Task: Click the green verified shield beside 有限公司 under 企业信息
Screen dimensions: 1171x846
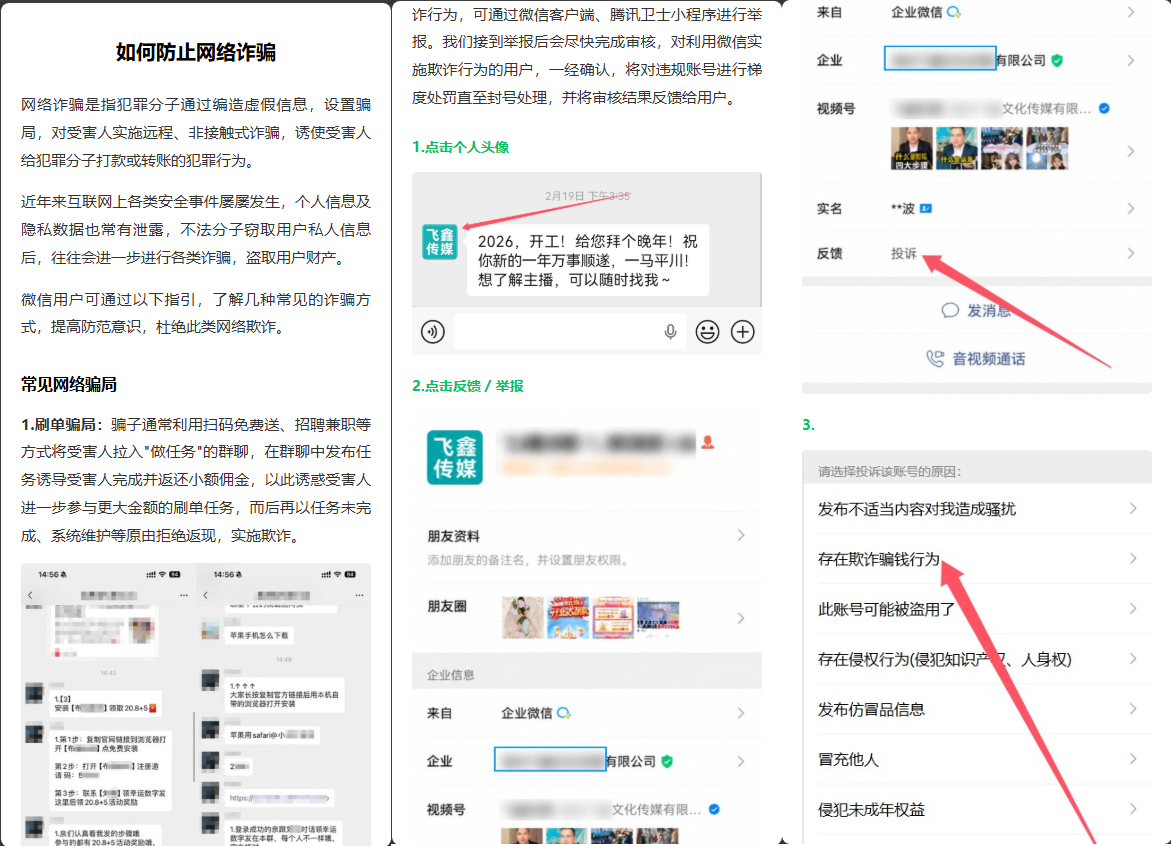Action: pyautogui.click(x=668, y=761)
